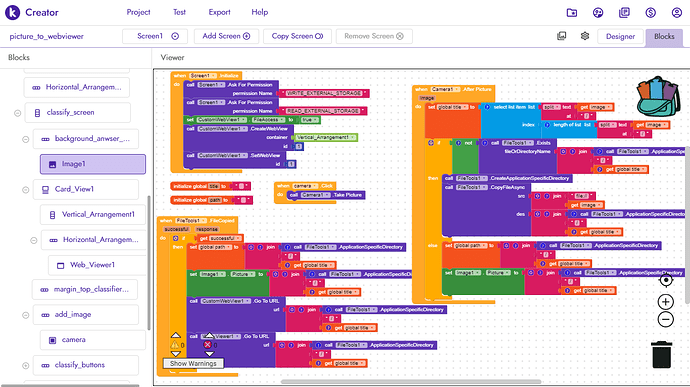Click the Add Screen button

tap(226, 36)
